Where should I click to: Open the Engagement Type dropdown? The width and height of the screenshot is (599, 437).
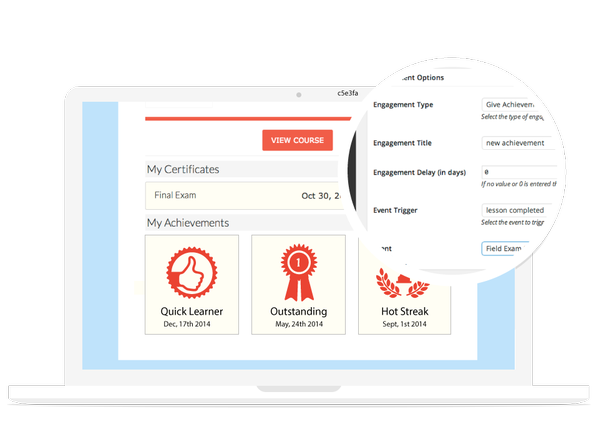(x=508, y=105)
